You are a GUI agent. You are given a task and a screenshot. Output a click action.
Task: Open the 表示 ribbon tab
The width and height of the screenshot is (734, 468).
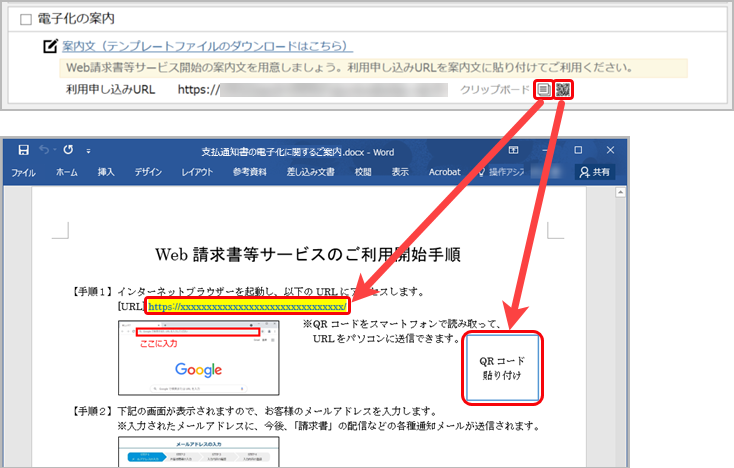(x=400, y=172)
